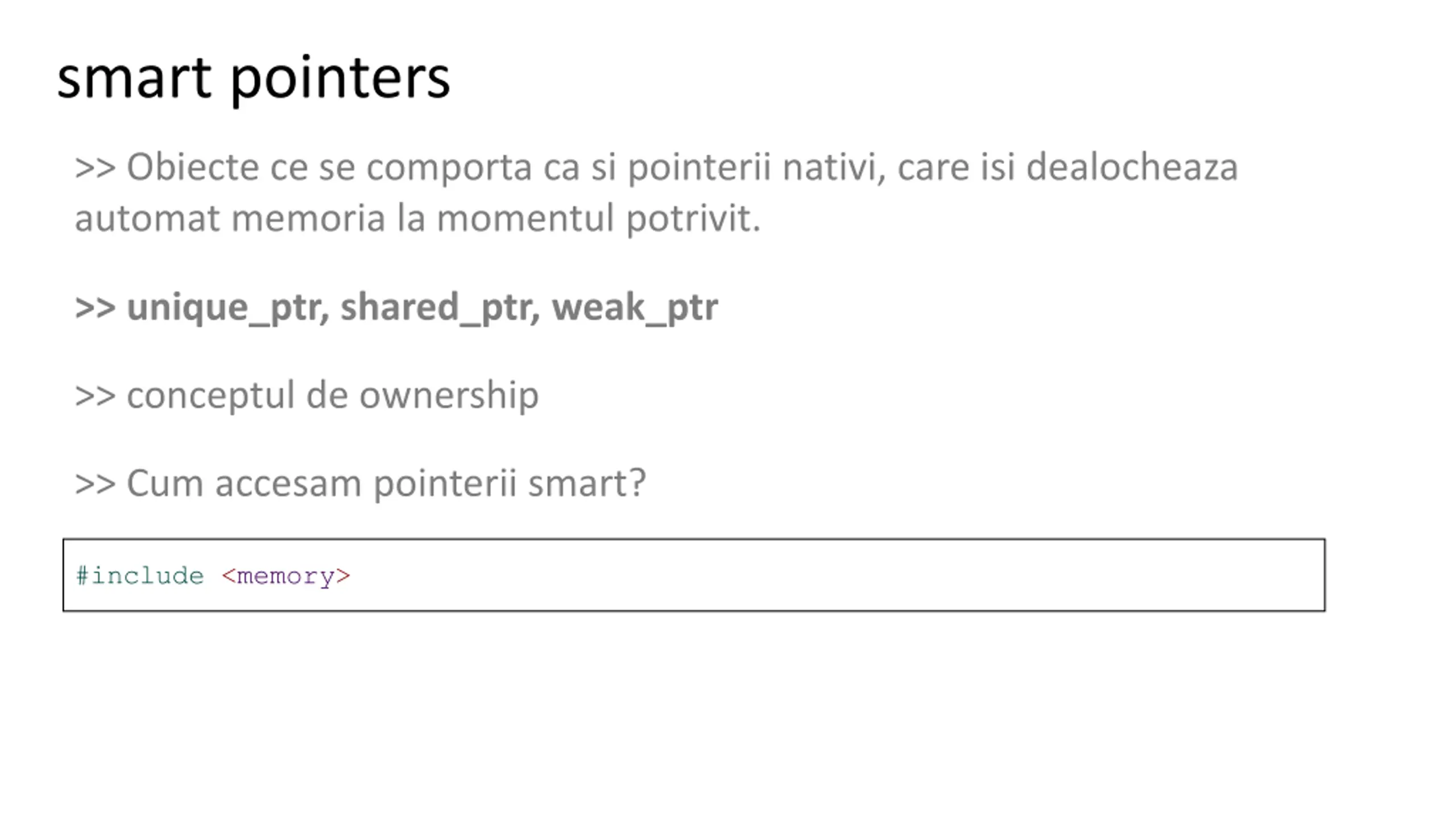The height and width of the screenshot is (819, 1456).
Task: Click the word "ownership"
Action: pos(449,395)
